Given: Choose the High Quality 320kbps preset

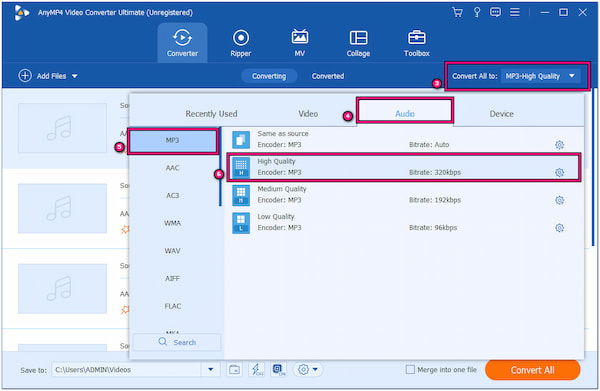Looking at the screenshot, I should [403, 167].
